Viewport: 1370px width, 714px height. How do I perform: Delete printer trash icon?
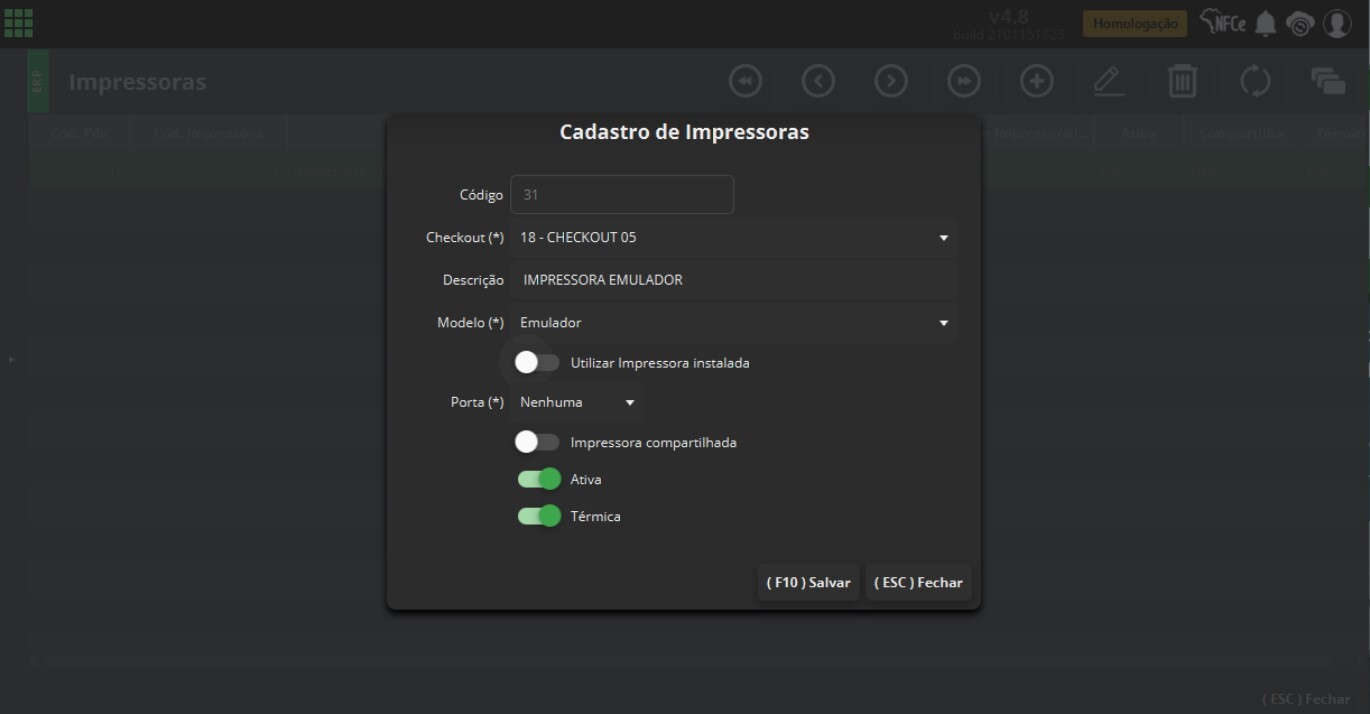click(1182, 82)
